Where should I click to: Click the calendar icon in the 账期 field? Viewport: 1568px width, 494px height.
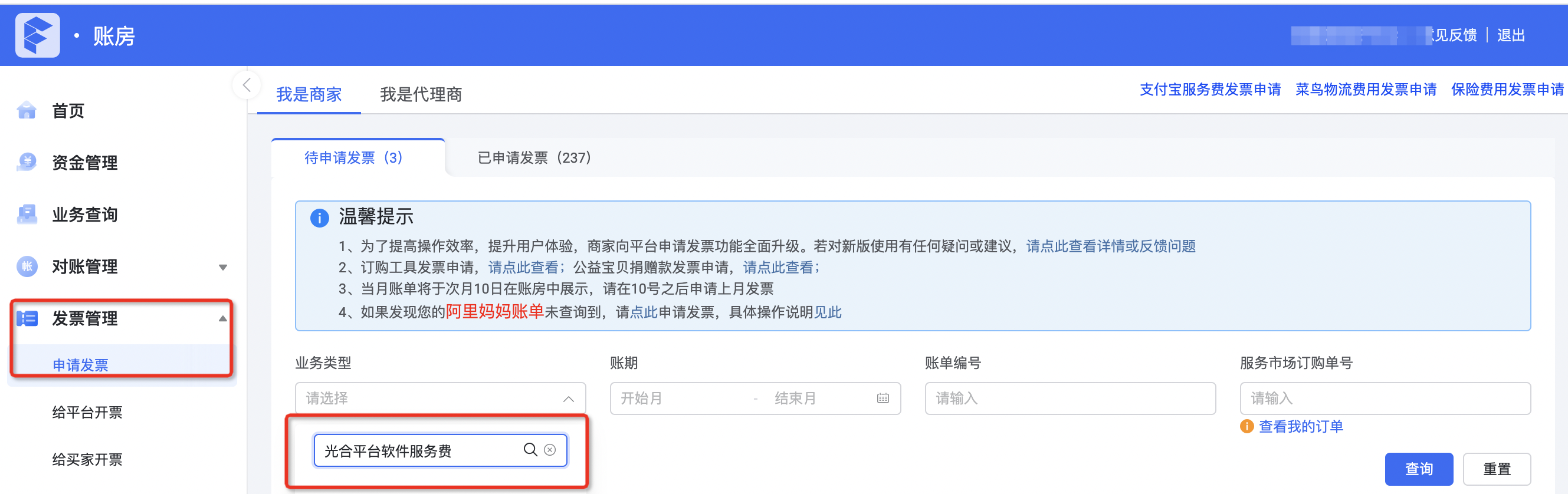[883, 399]
